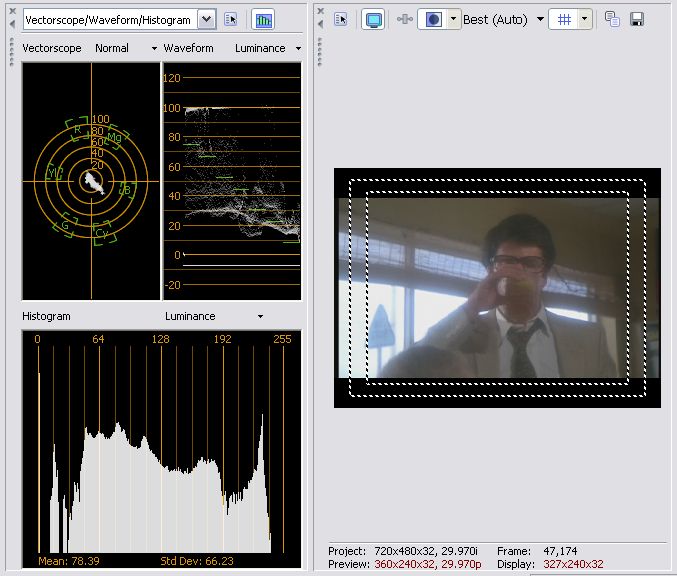Click the Vectorscope label
Screen dimensions: 677x576
click(x=52, y=48)
